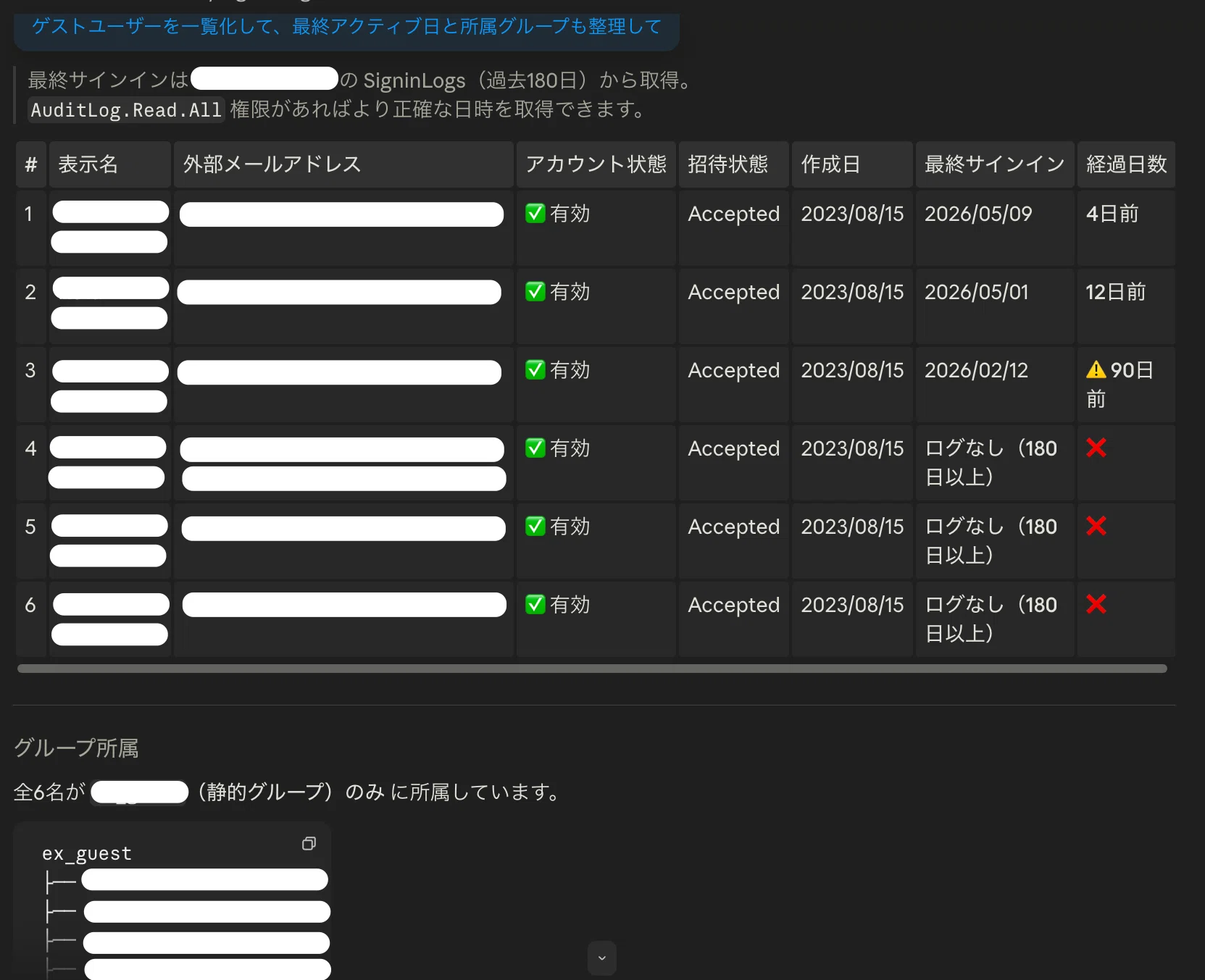This screenshot has height=980, width=1205.
Task: Click the 作成日 column header
Action: (x=852, y=164)
